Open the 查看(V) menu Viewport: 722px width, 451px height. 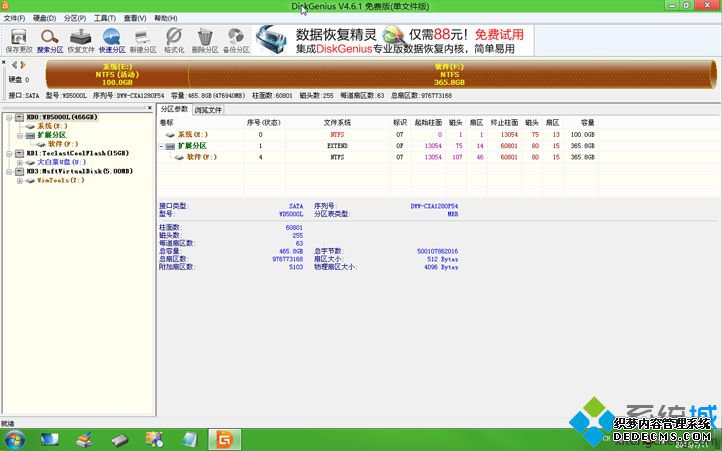[135, 18]
